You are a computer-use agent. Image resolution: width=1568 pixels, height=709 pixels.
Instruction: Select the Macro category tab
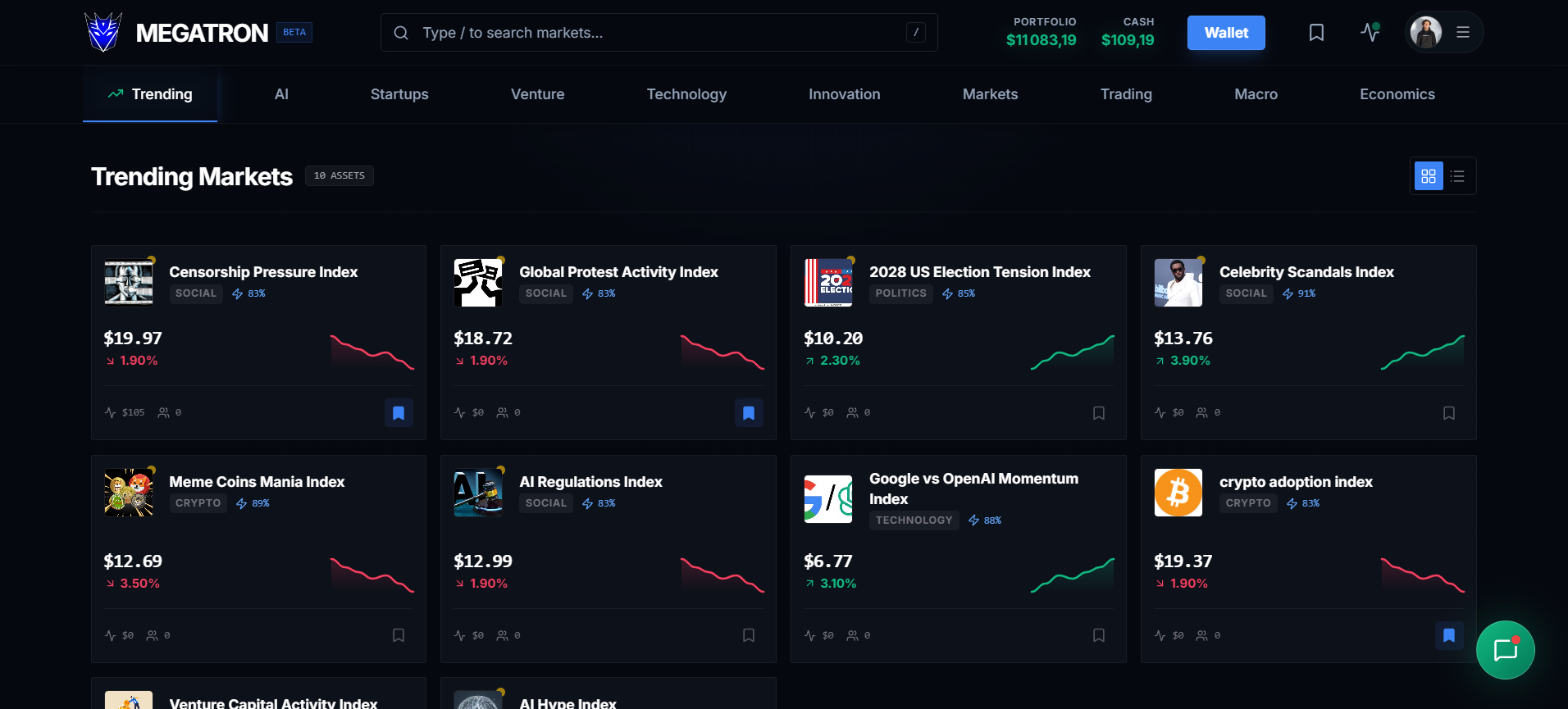pyautogui.click(x=1256, y=94)
